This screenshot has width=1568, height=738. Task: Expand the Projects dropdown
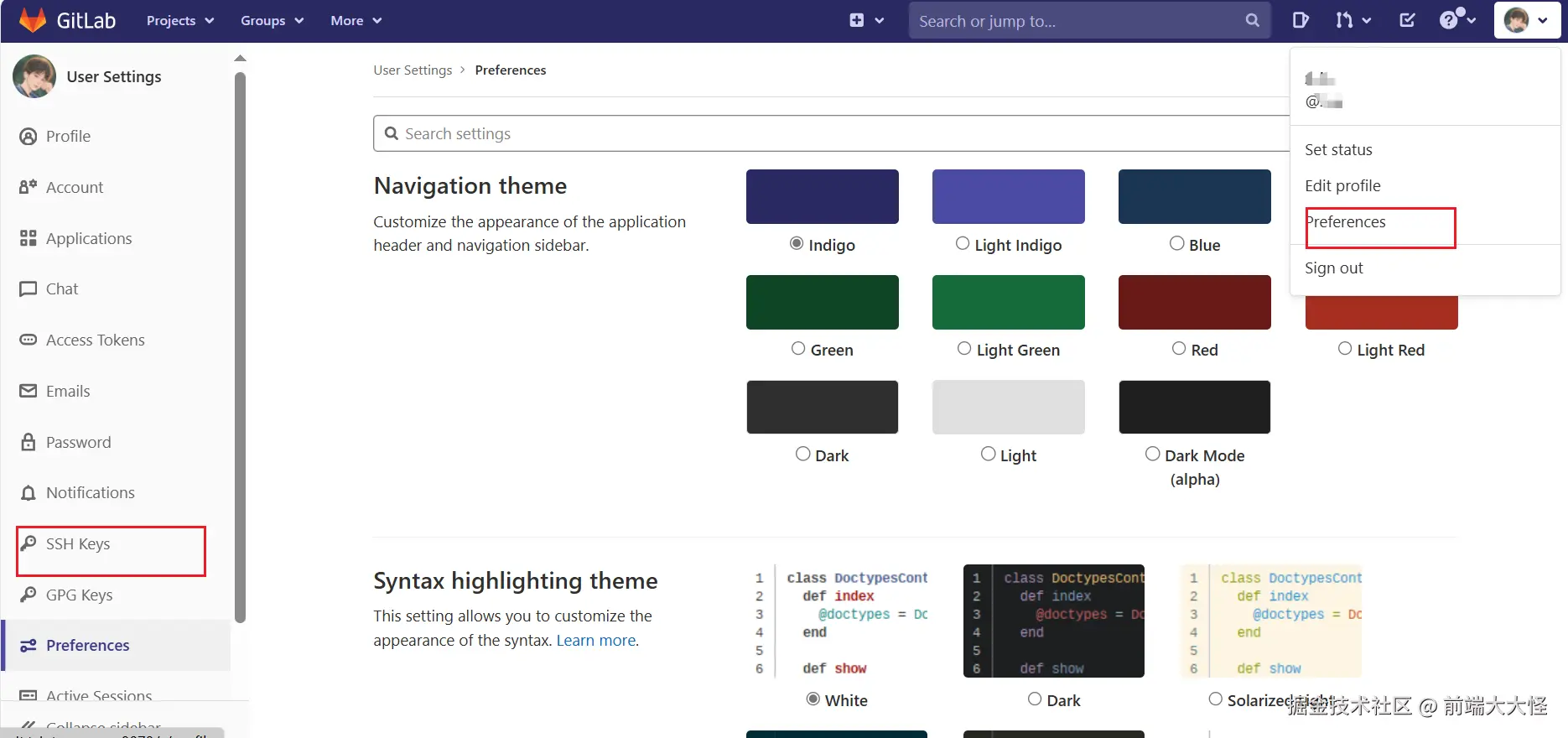[x=179, y=20]
